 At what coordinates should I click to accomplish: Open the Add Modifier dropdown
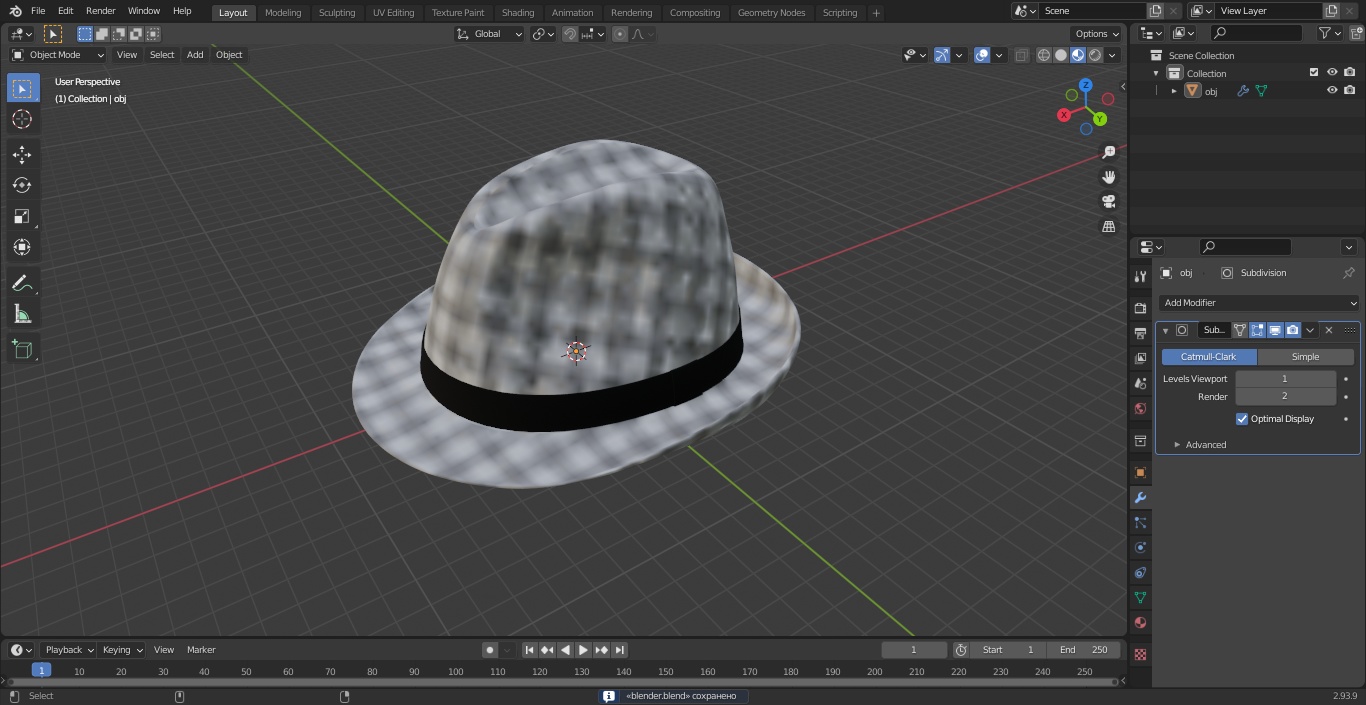[1260, 303]
